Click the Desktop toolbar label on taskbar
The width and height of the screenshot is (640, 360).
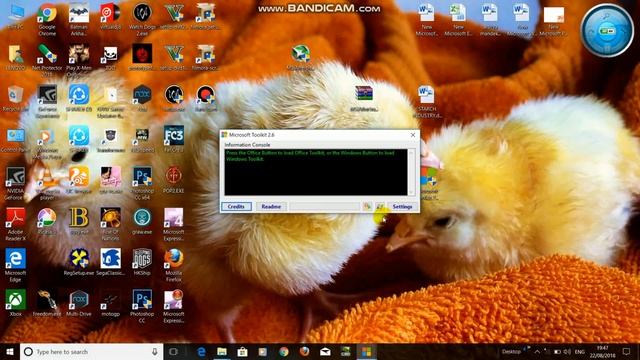[x=511, y=351]
